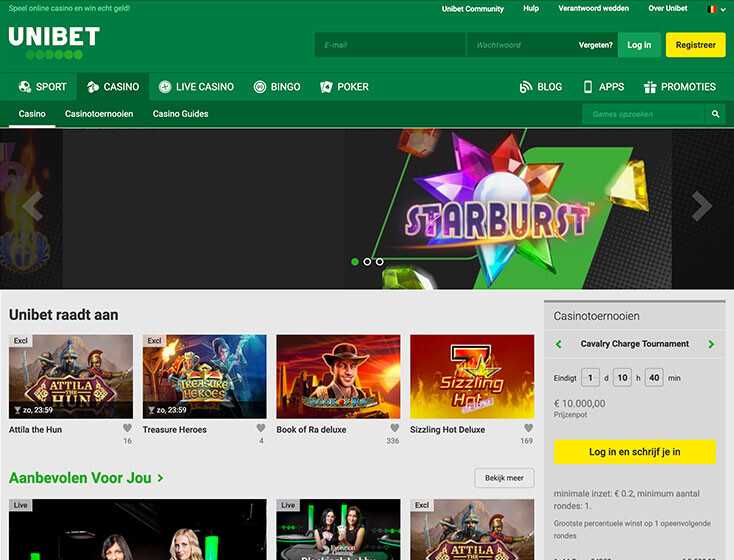
Task: Go to previous banner slide arrow
Action: pyautogui.click(x=33, y=206)
